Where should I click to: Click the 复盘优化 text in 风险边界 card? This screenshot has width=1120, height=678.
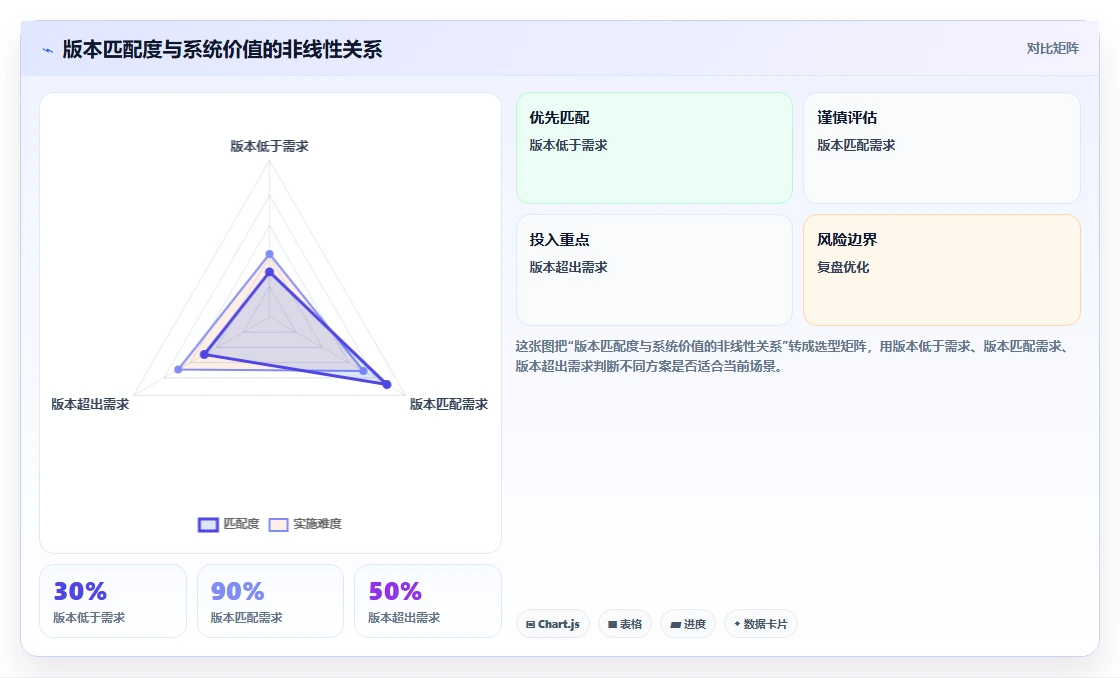843,267
